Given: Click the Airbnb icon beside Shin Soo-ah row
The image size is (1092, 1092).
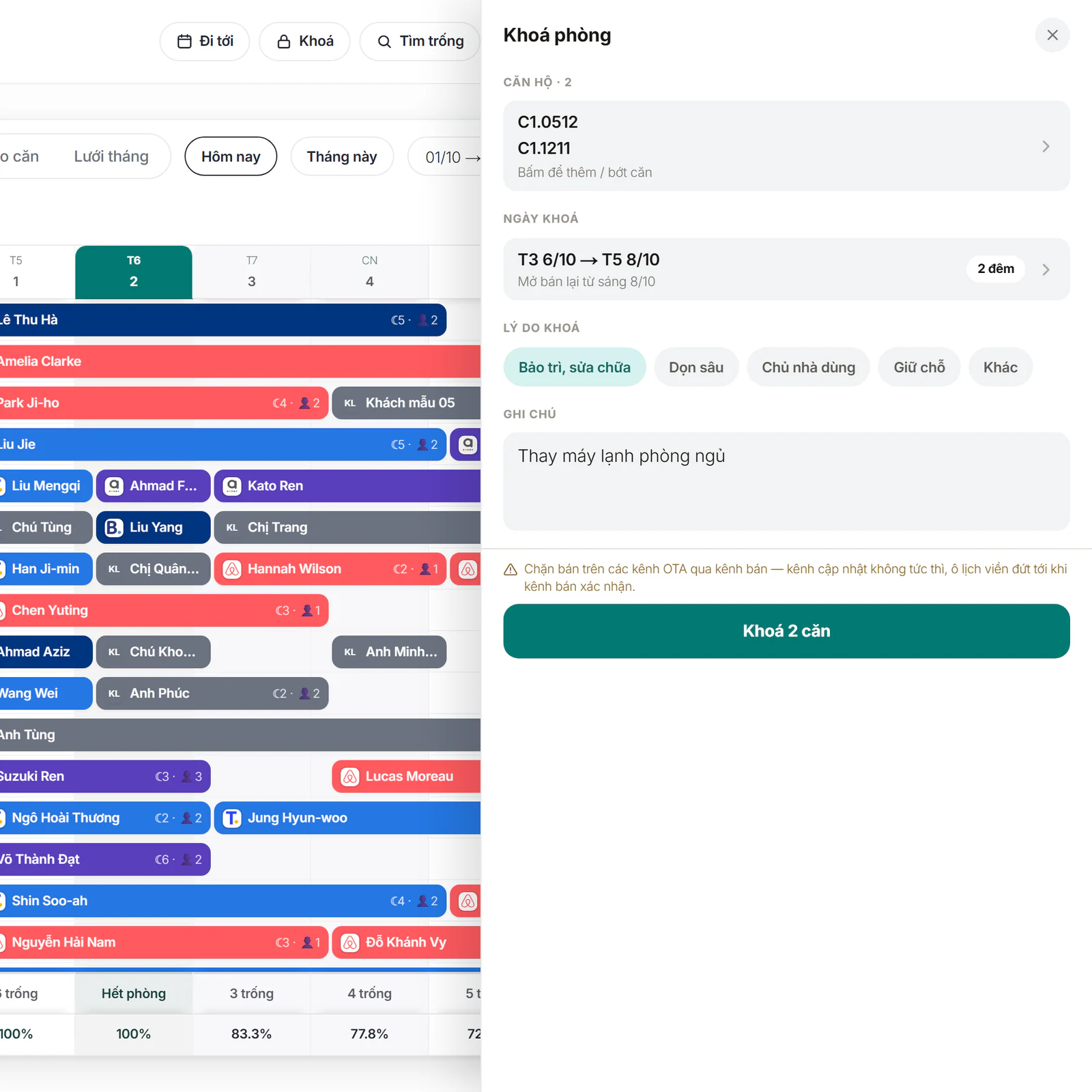Looking at the screenshot, I should click(x=468, y=901).
